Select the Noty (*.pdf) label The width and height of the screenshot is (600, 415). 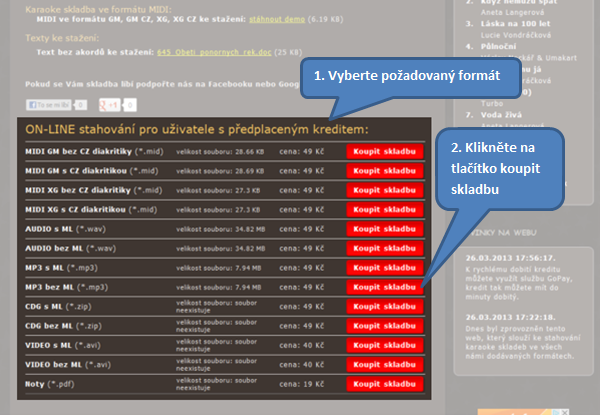click(x=50, y=384)
